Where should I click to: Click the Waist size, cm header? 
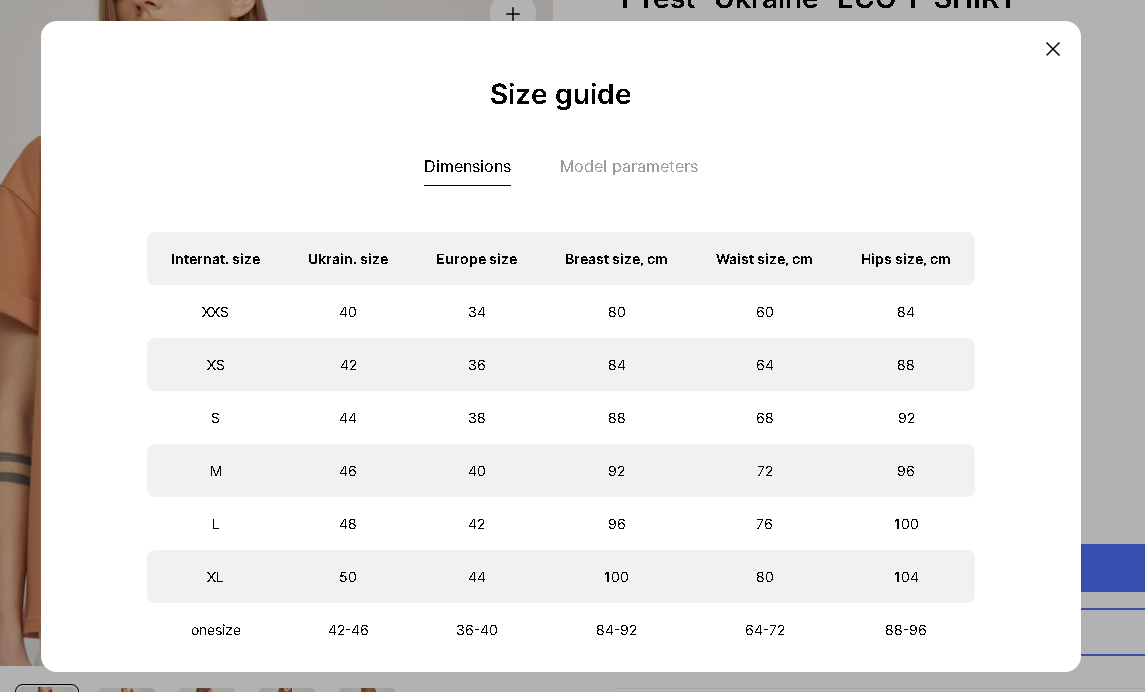(765, 259)
